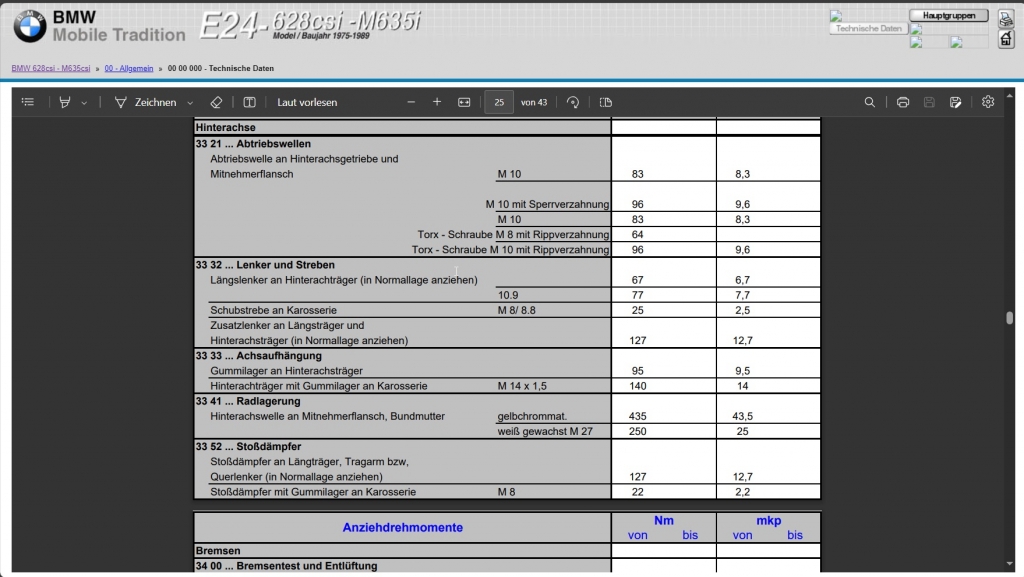The image size is (1024, 577).
Task: Start Laut vorlesen read aloud
Action: (x=307, y=102)
